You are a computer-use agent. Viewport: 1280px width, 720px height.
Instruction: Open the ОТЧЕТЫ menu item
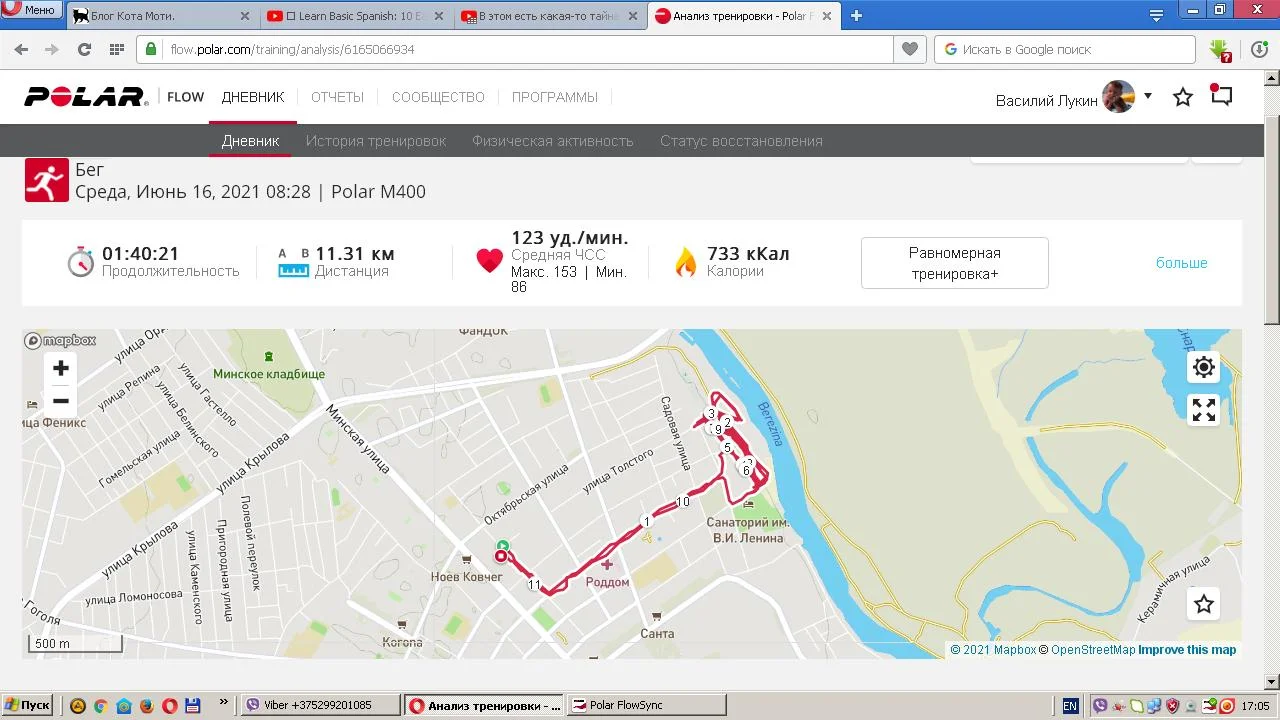click(337, 97)
